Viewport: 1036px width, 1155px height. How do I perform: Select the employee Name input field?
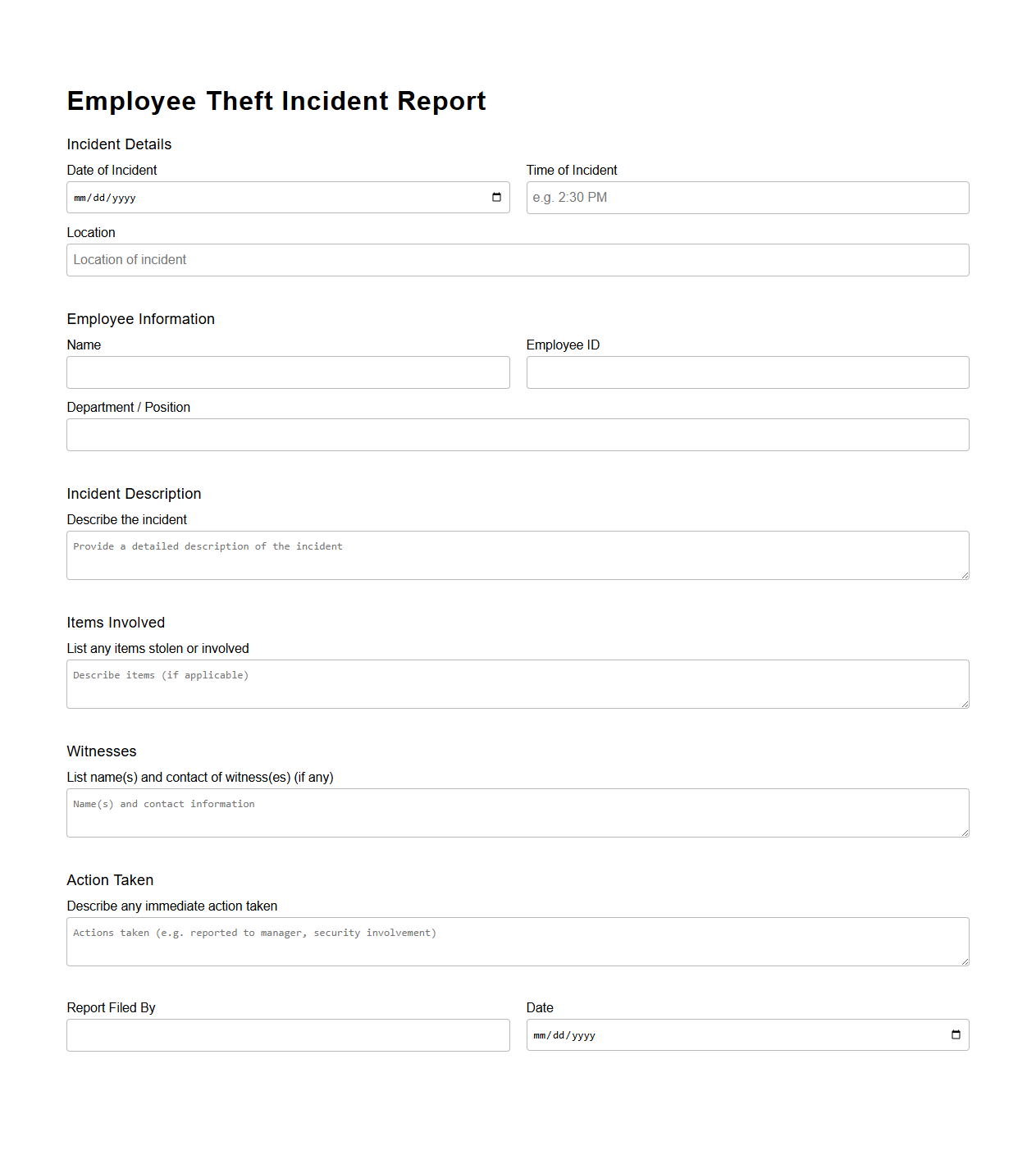coord(288,372)
